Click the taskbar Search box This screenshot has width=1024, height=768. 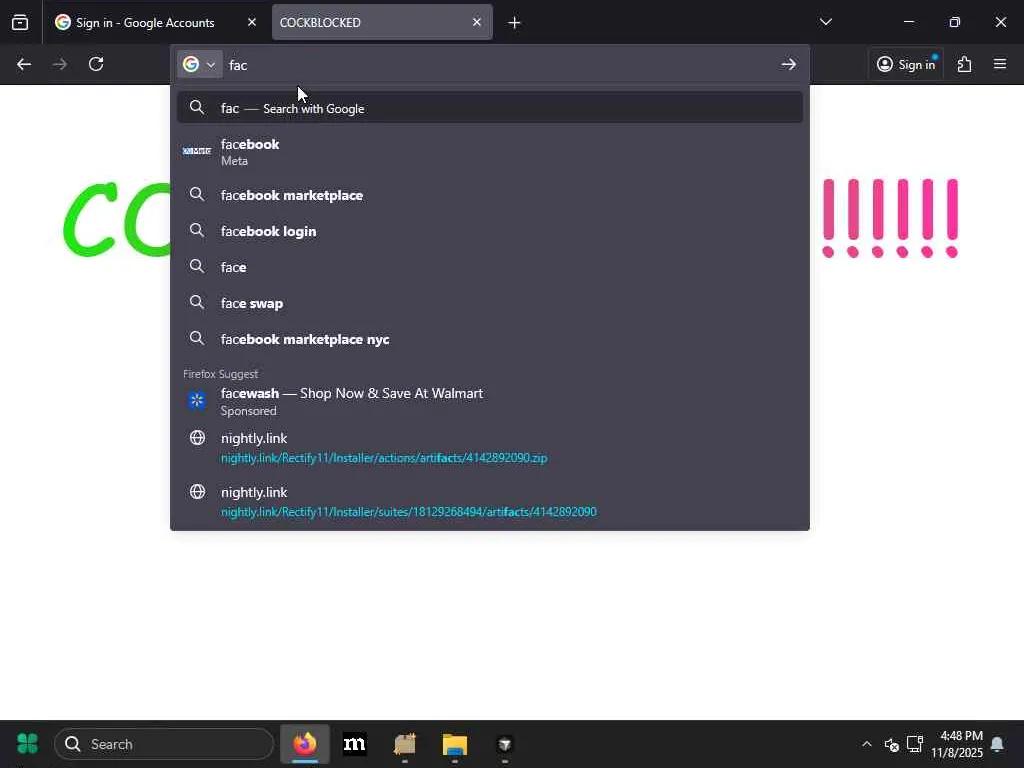164,744
